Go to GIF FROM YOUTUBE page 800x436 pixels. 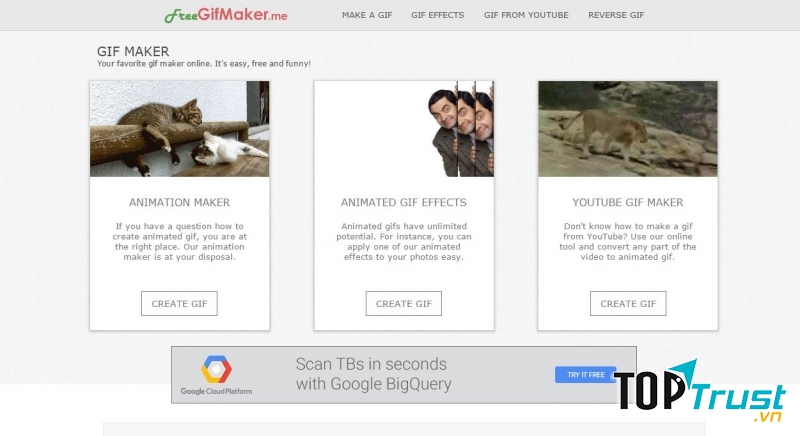[x=526, y=16]
